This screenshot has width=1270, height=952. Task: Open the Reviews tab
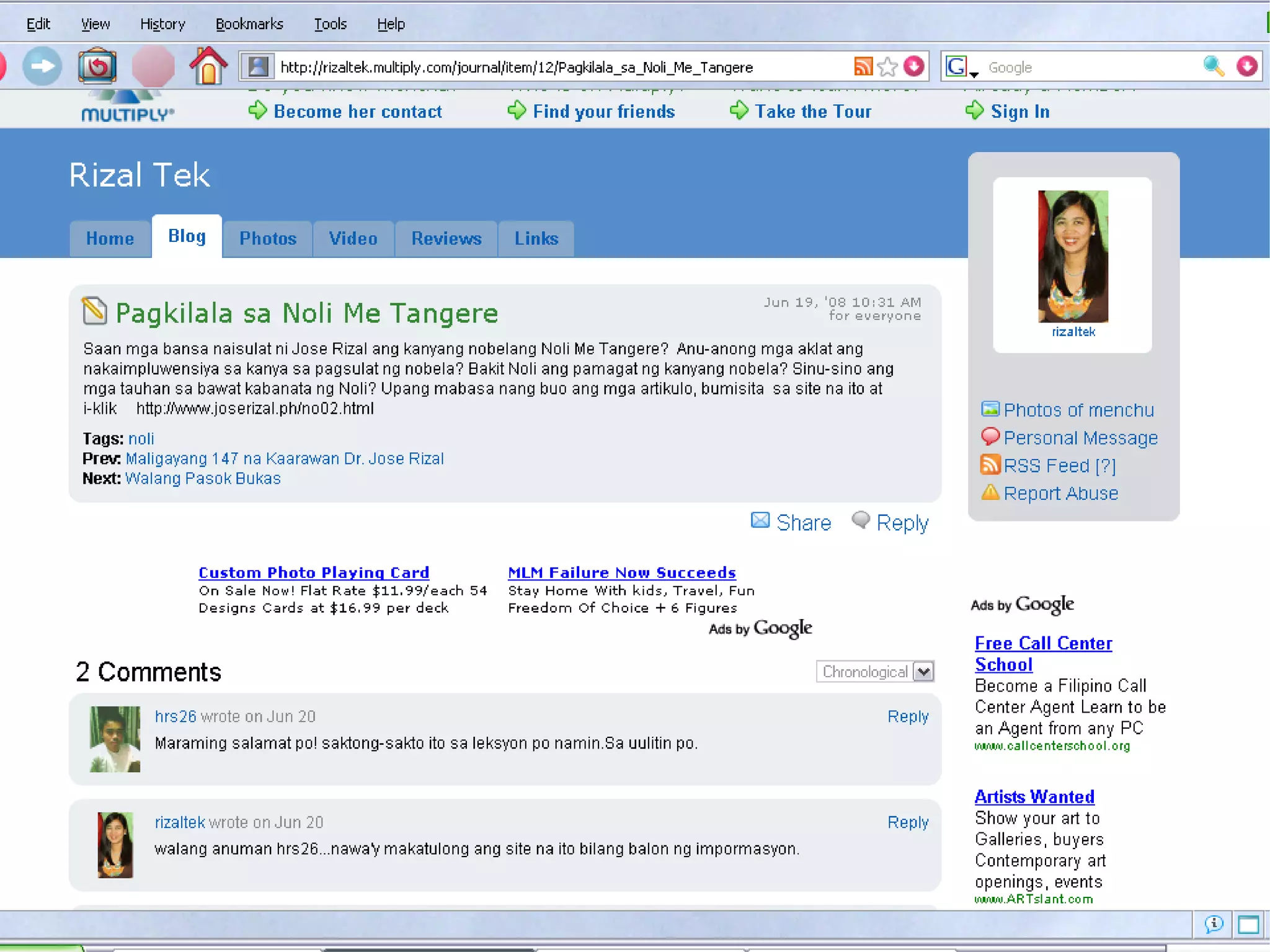tap(446, 238)
